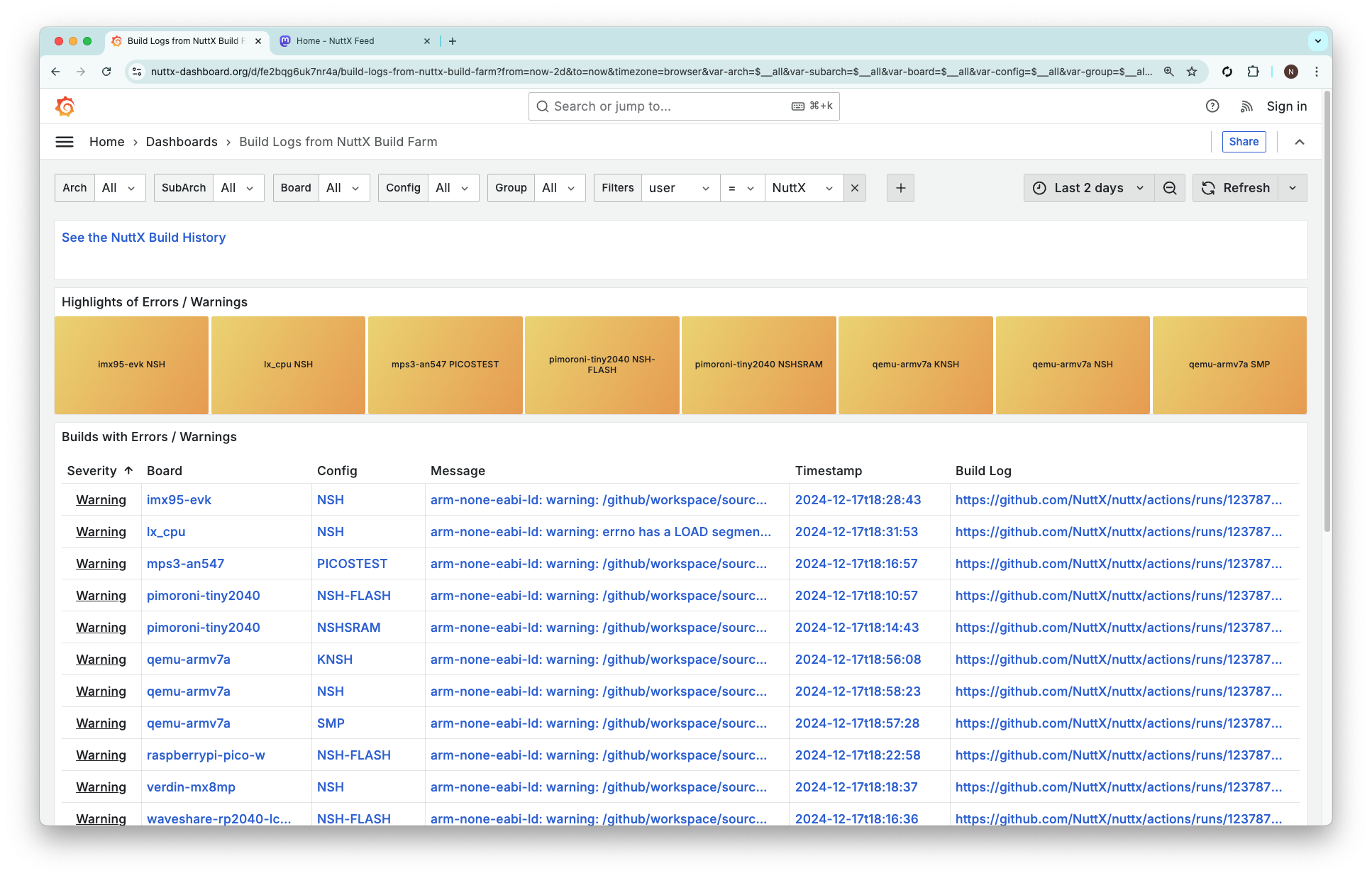Screen dimensions: 1372x878
Task: Click the KNSH config cell
Action: click(x=335, y=660)
